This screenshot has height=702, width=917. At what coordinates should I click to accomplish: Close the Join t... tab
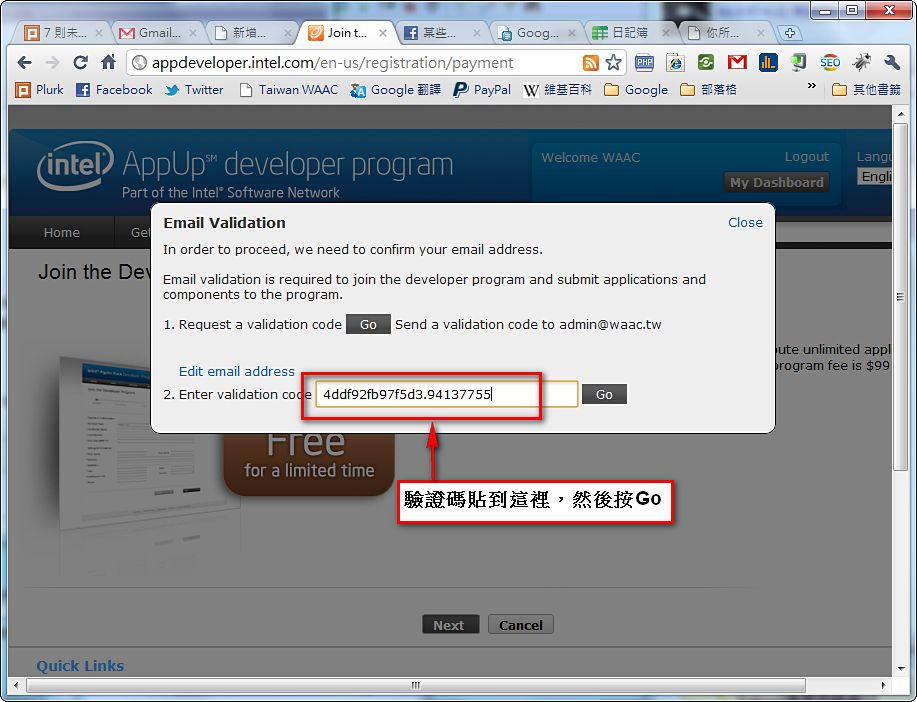click(x=382, y=33)
